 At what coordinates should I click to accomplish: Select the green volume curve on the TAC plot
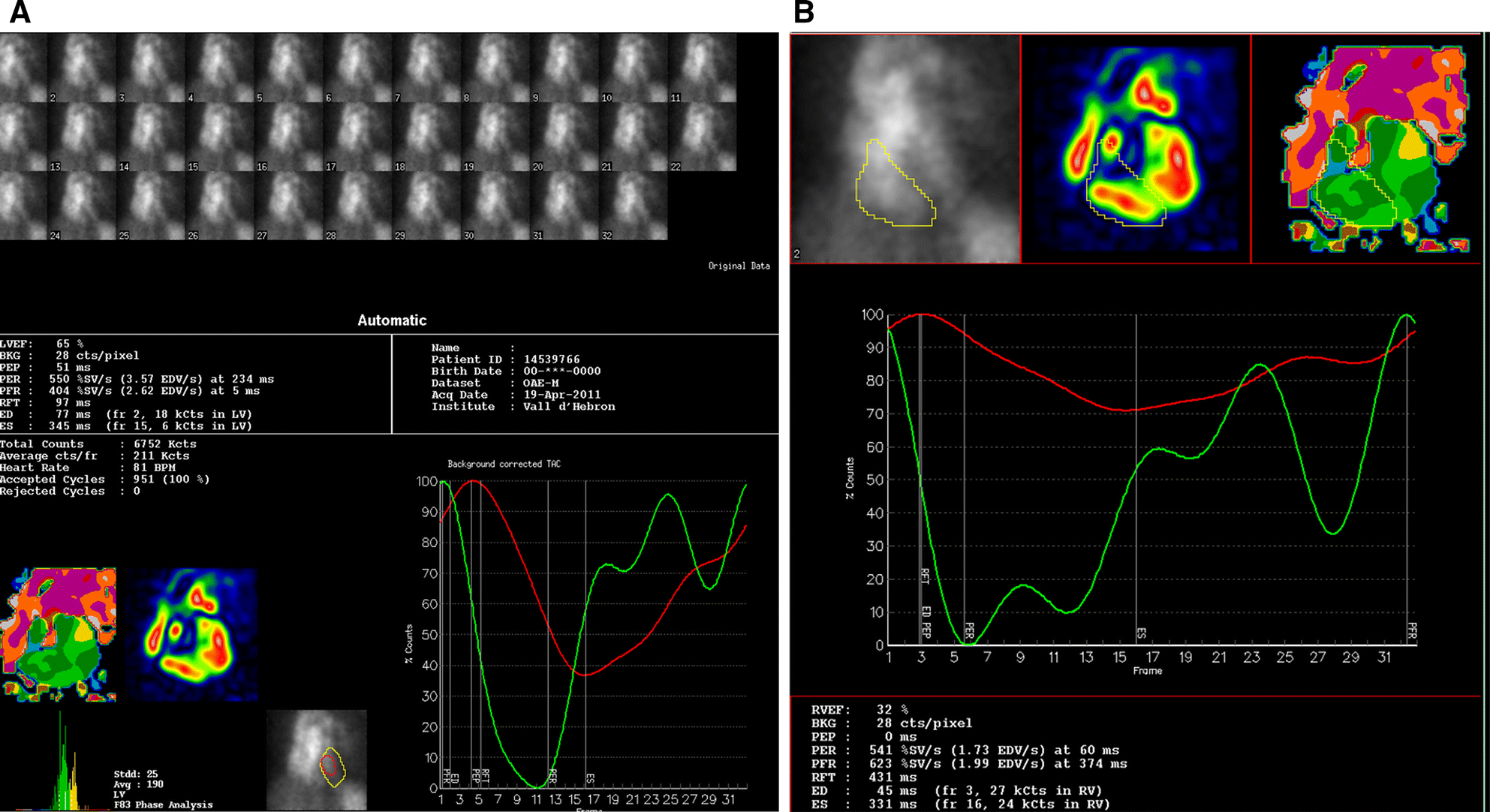point(668,495)
